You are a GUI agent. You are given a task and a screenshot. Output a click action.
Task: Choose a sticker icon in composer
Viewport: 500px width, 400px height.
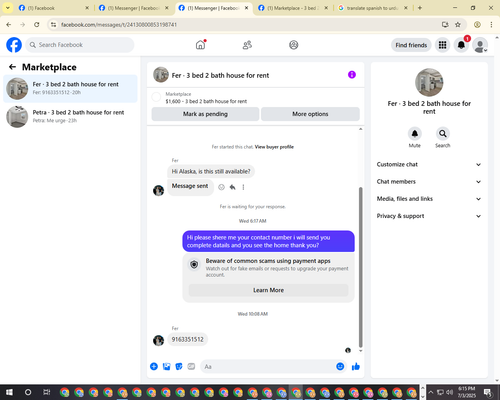[179, 366]
